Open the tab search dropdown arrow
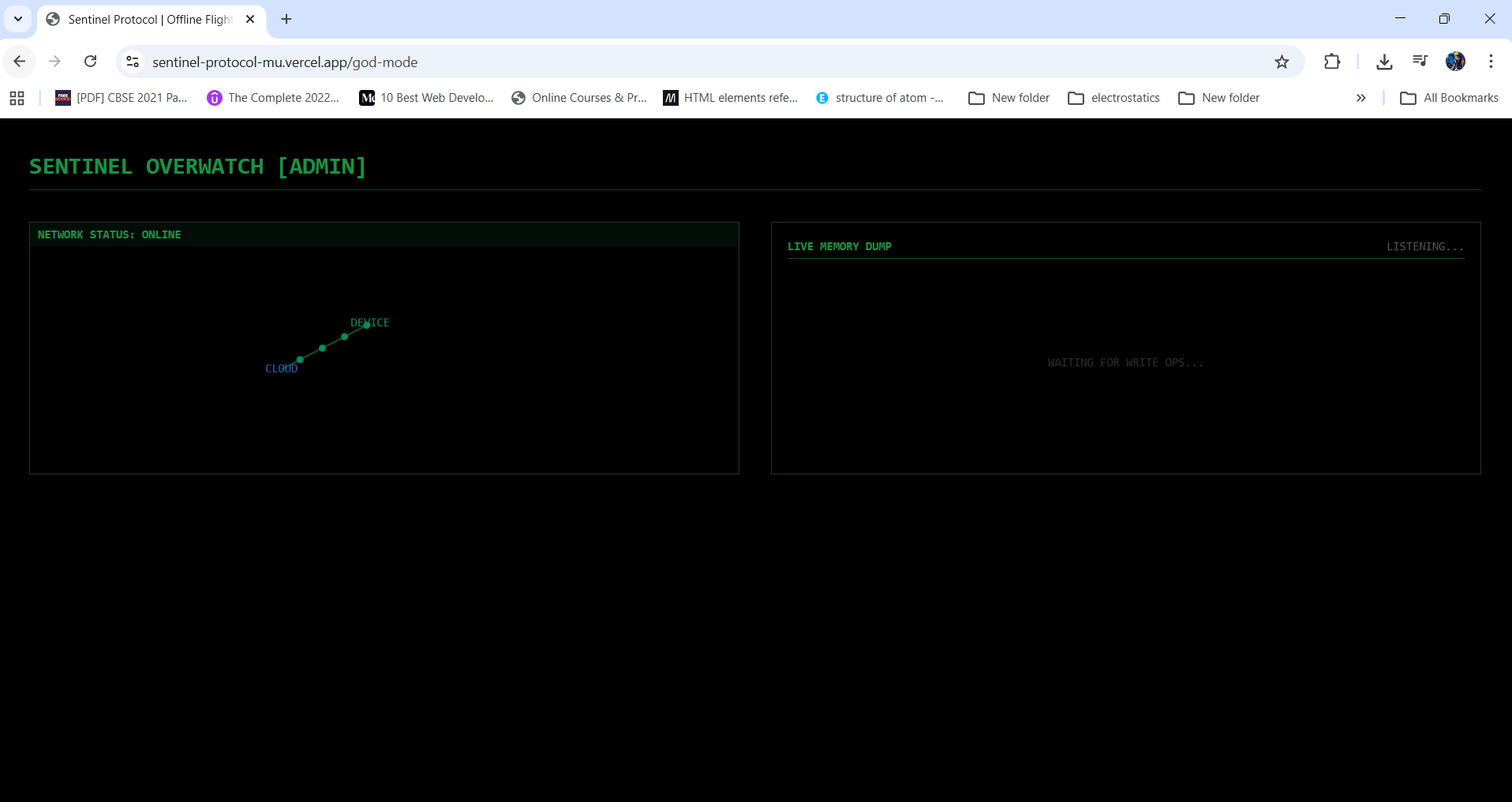 click(x=18, y=19)
